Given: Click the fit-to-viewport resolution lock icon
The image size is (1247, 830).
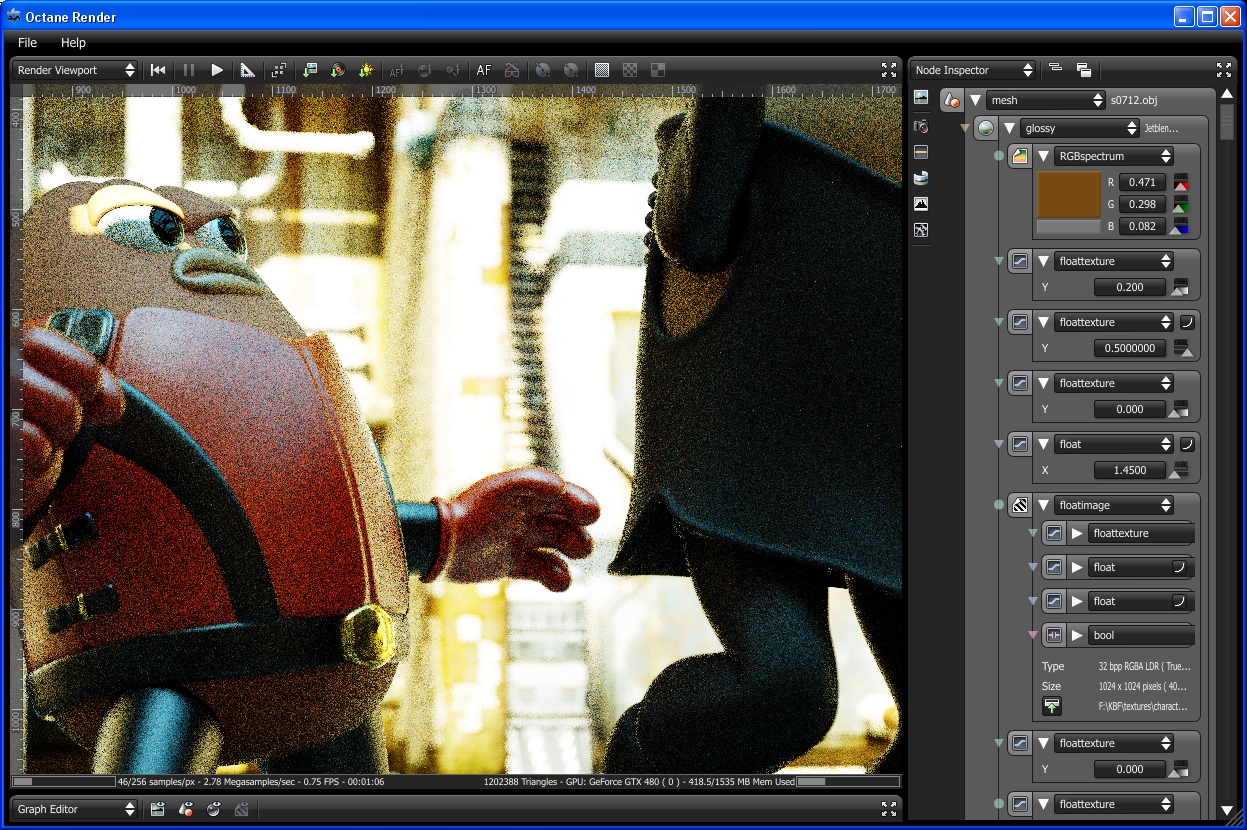Looking at the screenshot, I should [279, 70].
